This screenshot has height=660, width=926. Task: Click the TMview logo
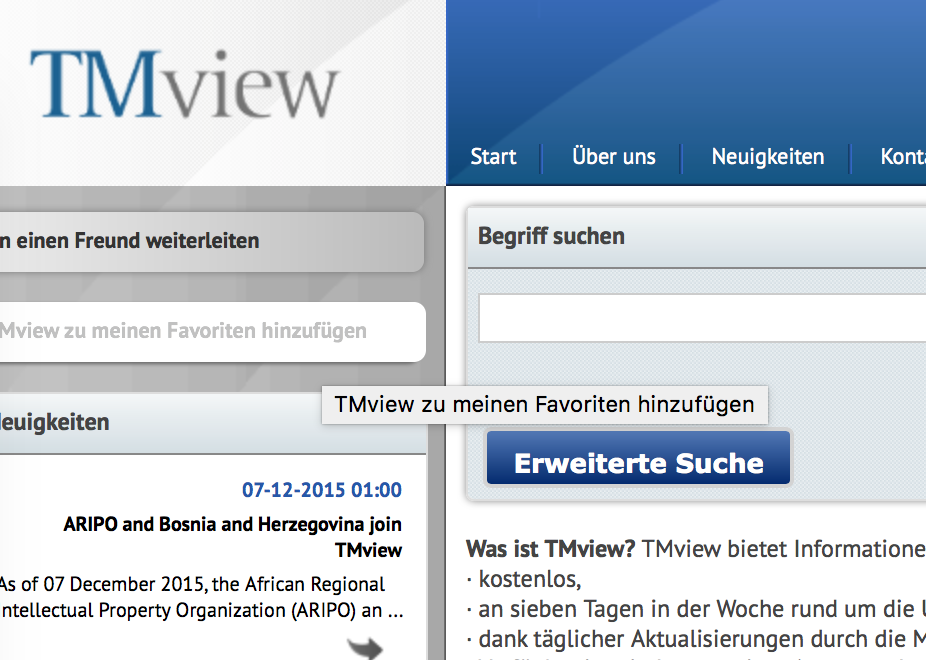coord(184,84)
